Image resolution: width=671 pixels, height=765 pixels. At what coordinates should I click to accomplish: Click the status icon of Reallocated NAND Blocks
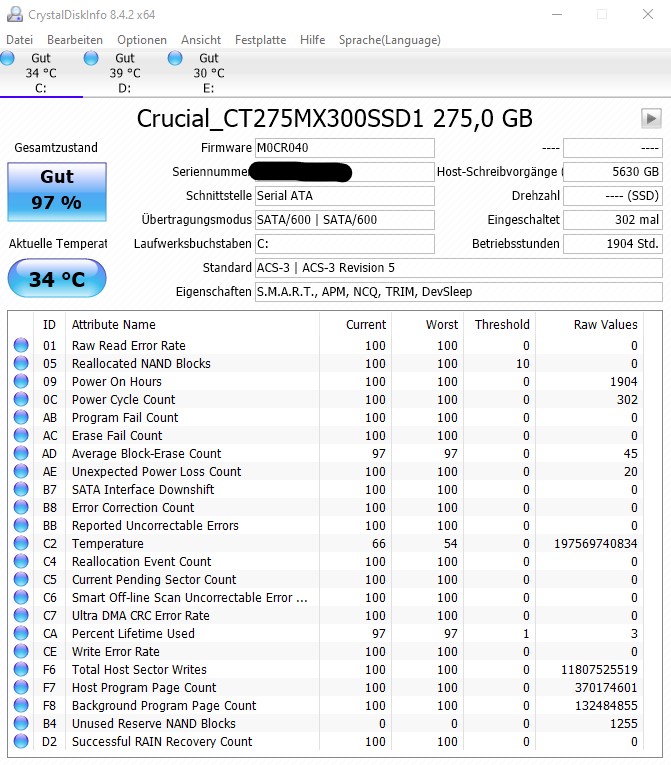21,363
